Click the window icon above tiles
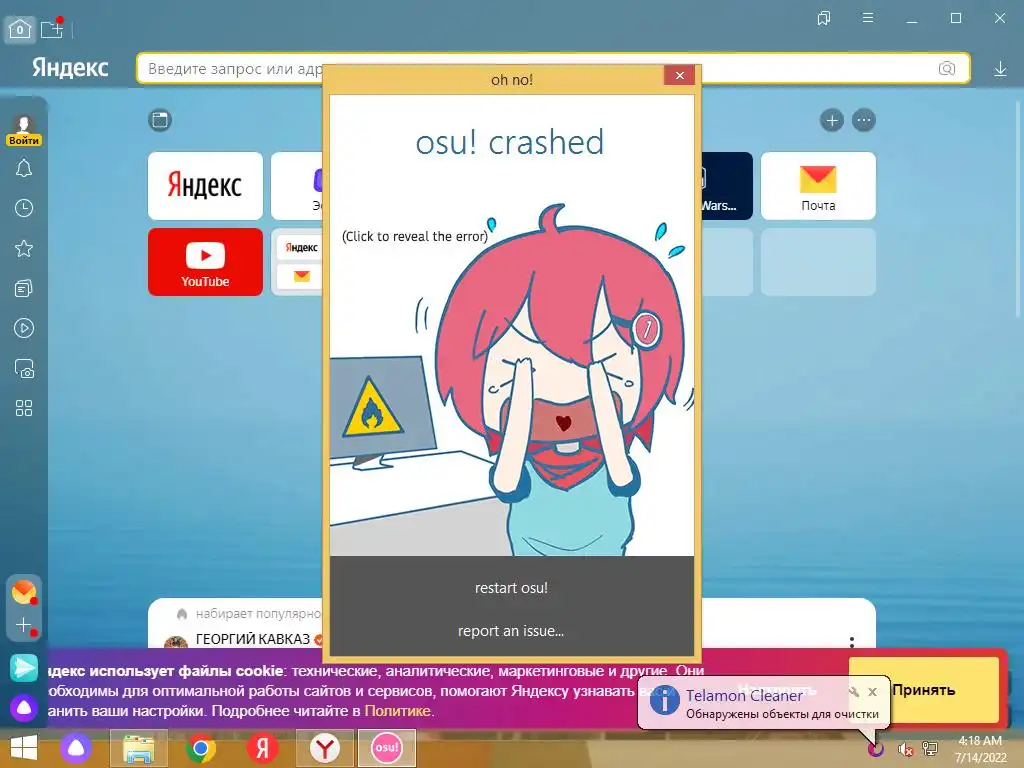Viewport: 1024px width, 768px height. click(160, 120)
